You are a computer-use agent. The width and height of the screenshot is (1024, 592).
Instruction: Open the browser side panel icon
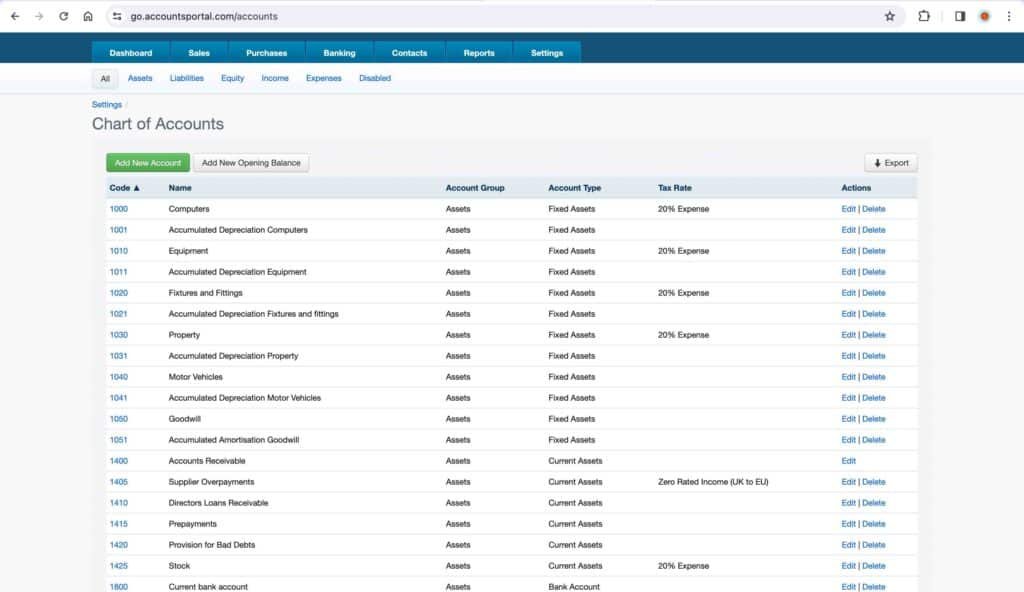[959, 16]
